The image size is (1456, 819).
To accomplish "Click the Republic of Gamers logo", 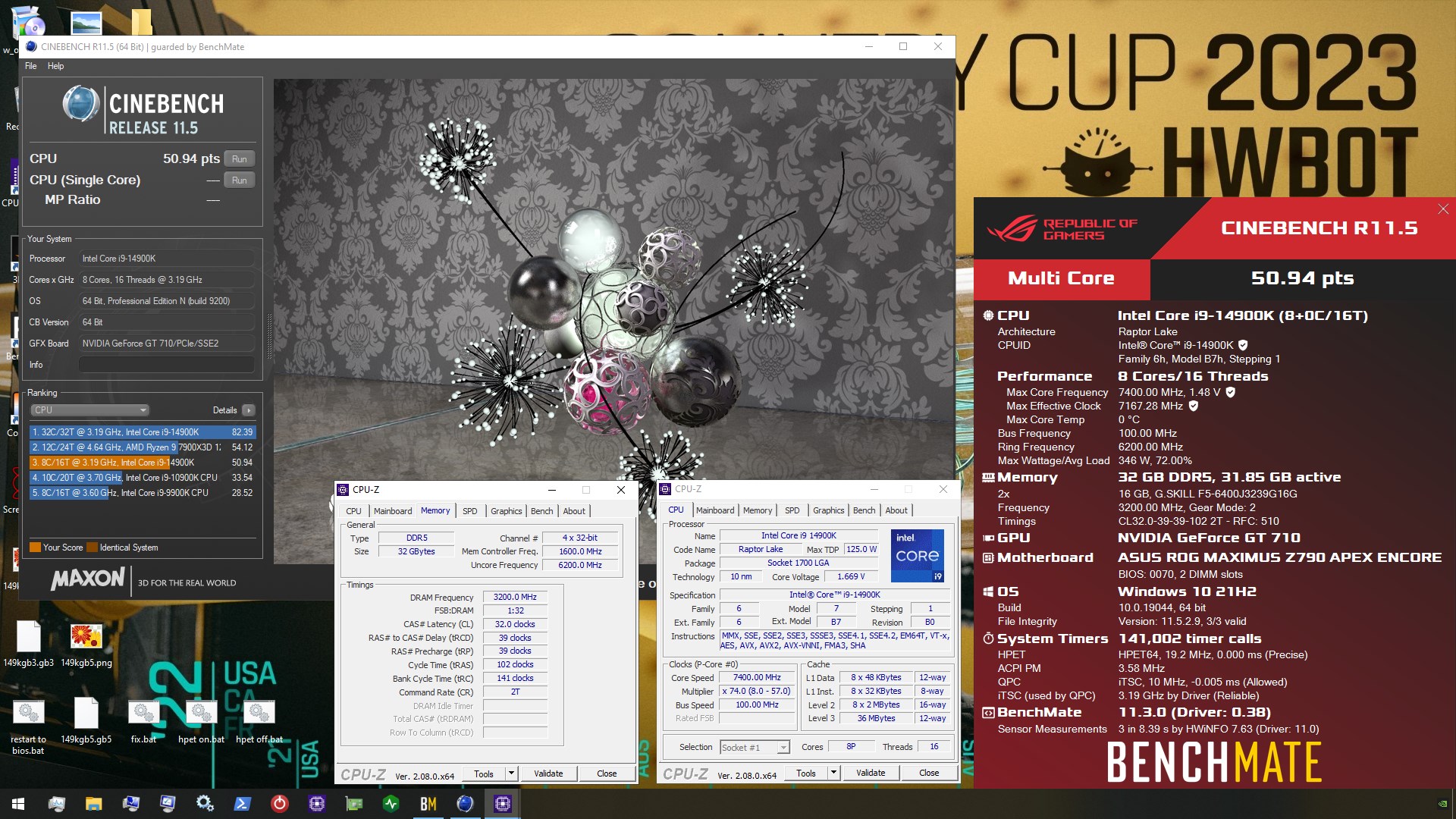I will [1061, 228].
